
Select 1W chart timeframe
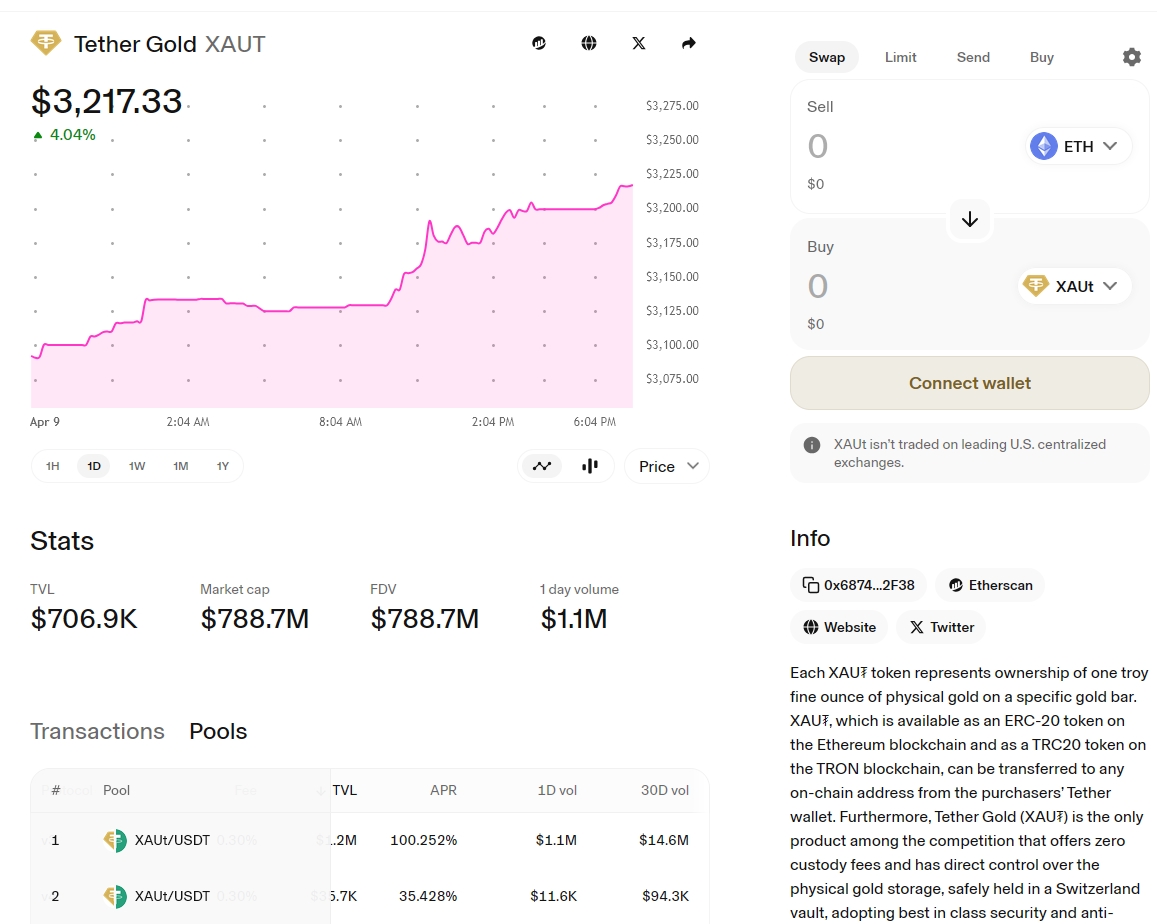[x=137, y=466]
